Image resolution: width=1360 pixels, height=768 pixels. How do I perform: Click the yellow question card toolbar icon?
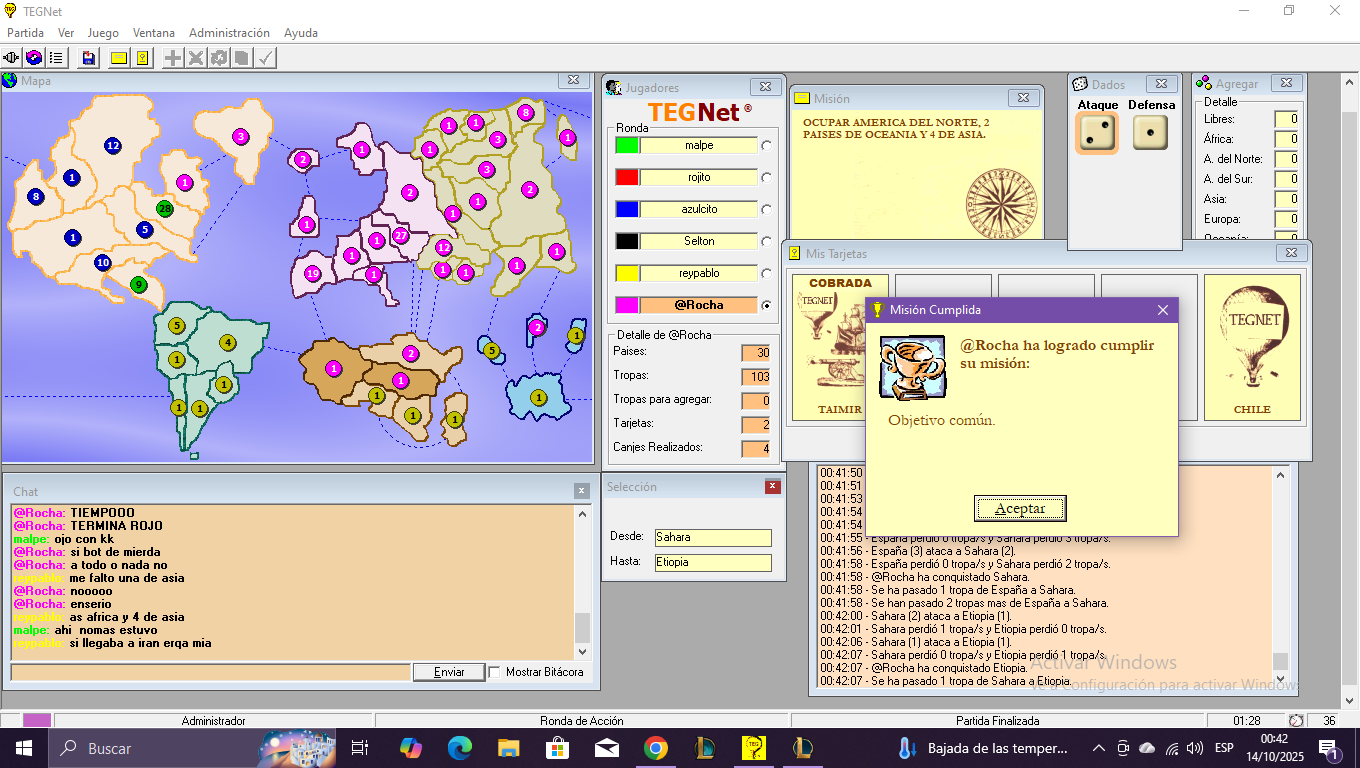click(x=142, y=58)
